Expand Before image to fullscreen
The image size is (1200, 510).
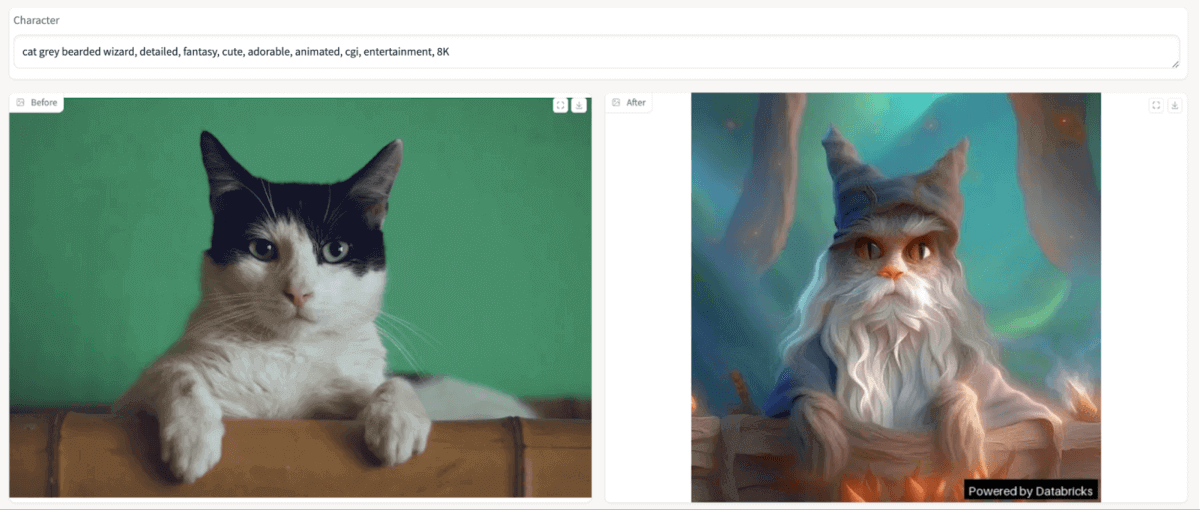tap(561, 105)
